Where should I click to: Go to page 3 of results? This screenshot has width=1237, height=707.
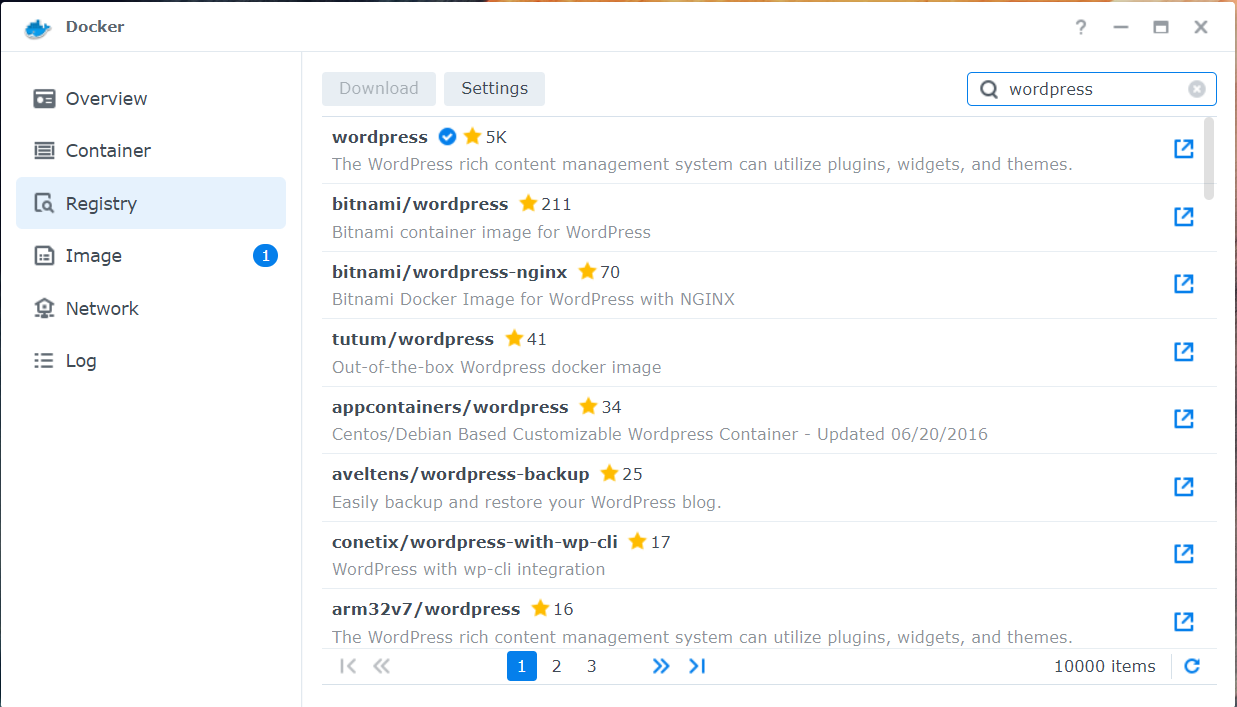[592, 666]
